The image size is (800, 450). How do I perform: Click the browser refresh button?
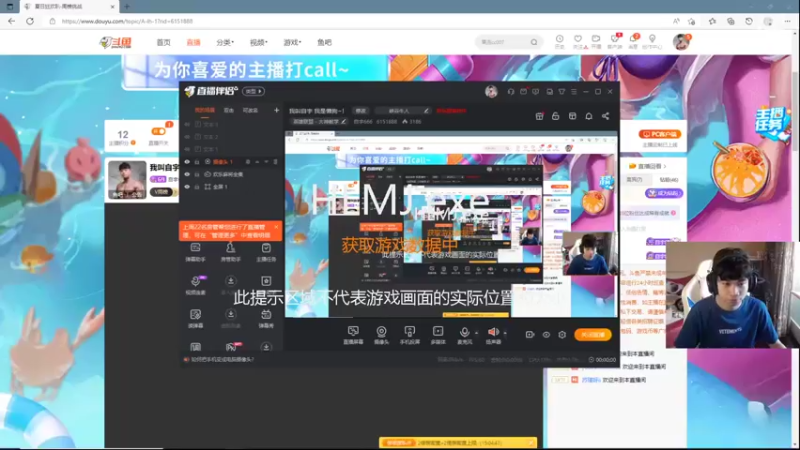click(30, 21)
